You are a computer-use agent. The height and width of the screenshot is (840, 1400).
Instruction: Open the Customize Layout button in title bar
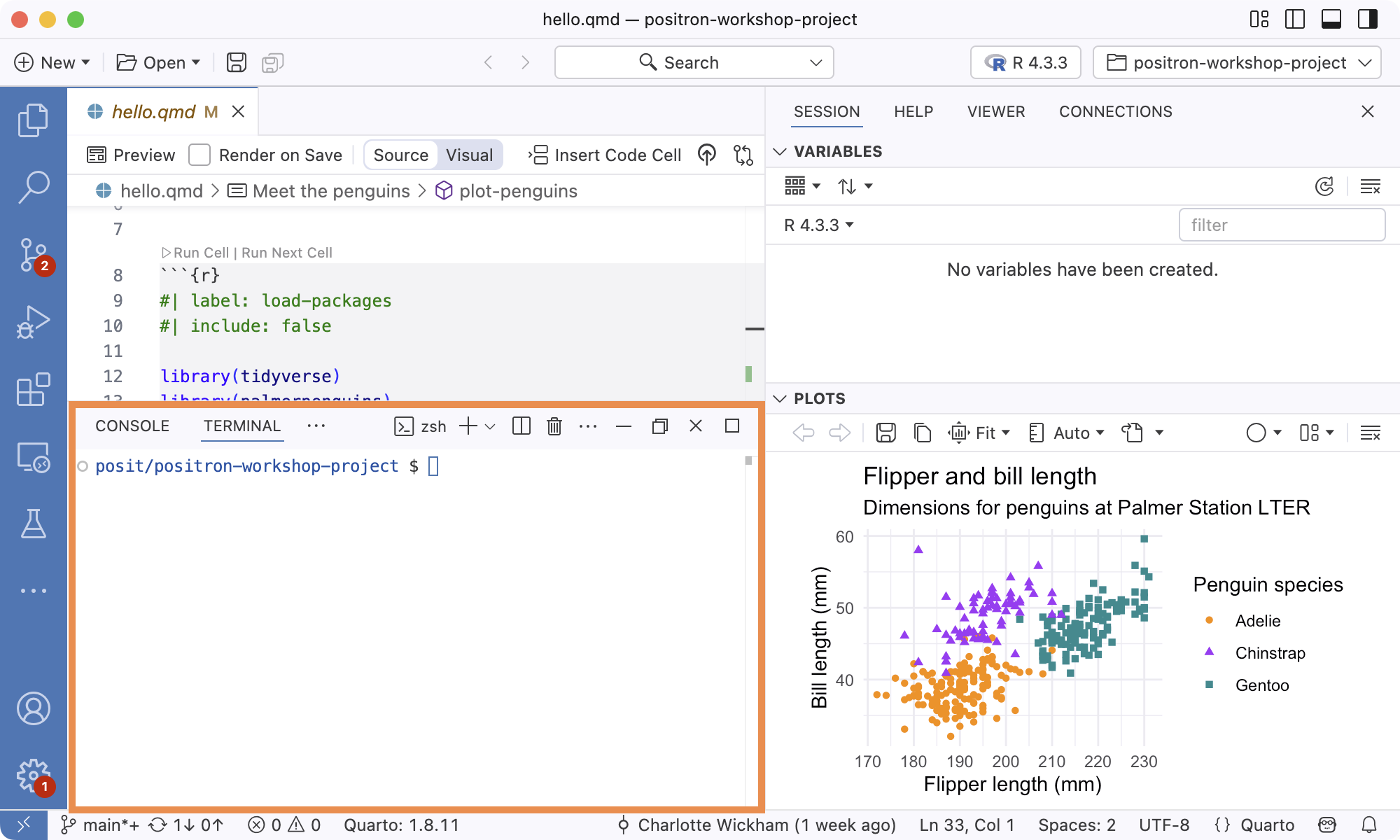pos(1259,19)
